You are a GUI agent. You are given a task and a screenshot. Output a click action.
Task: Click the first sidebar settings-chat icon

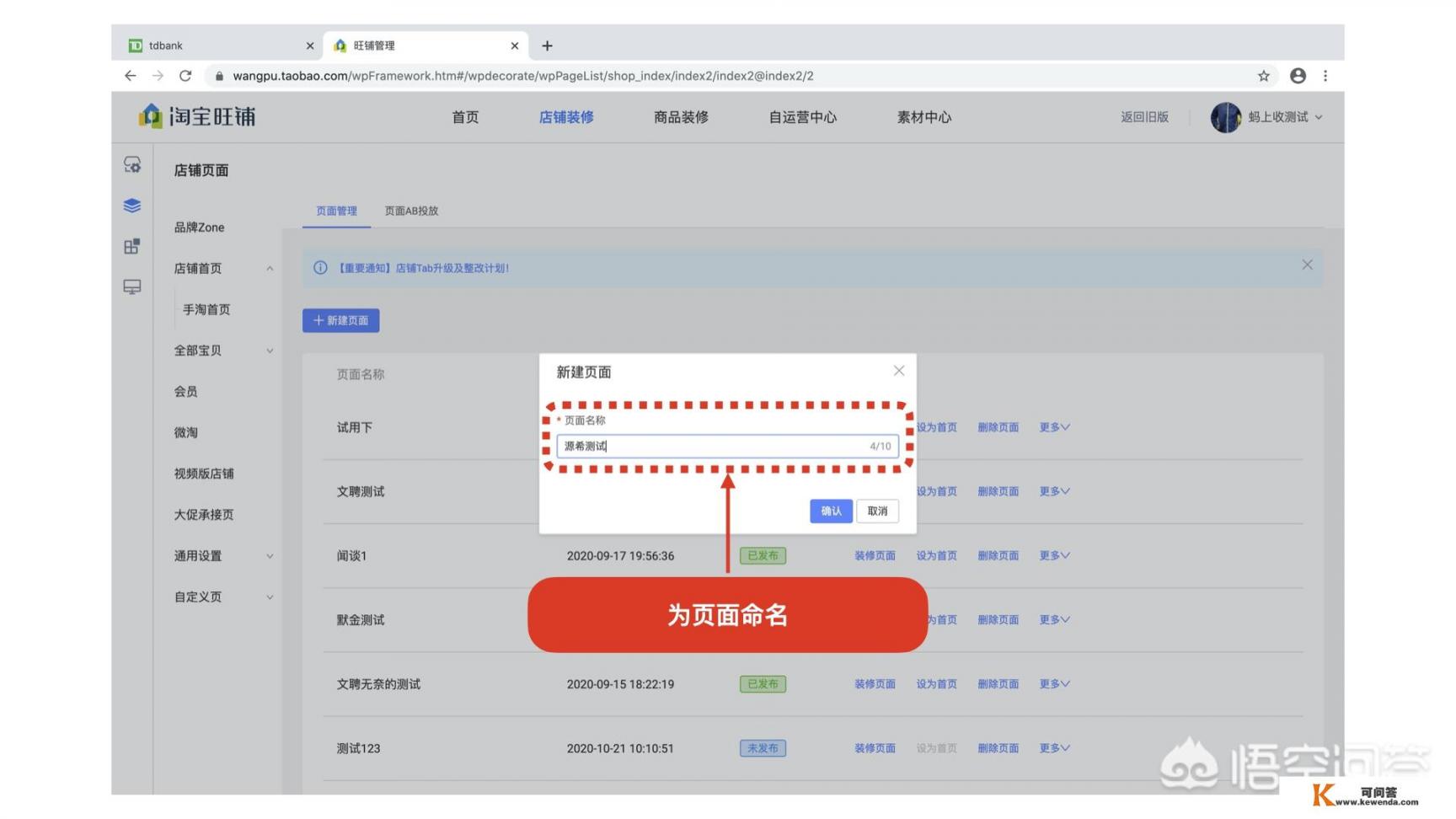pos(132,164)
